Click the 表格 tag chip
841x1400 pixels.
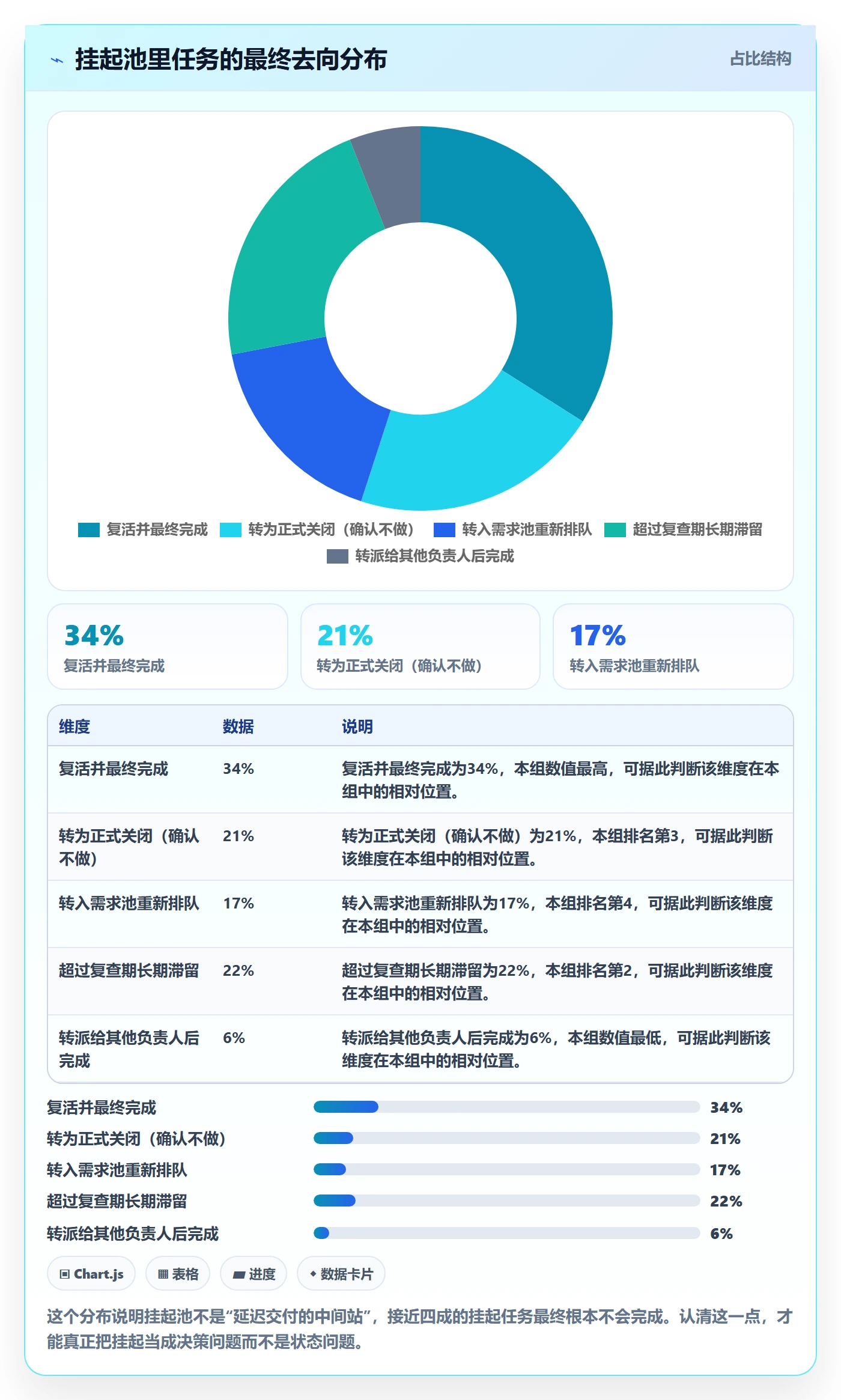click(x=178, y=1274)
